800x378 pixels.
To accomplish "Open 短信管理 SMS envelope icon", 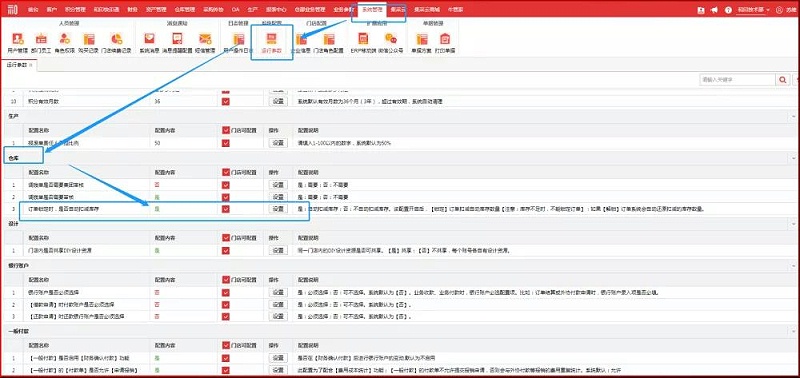I will pos(205,43).
